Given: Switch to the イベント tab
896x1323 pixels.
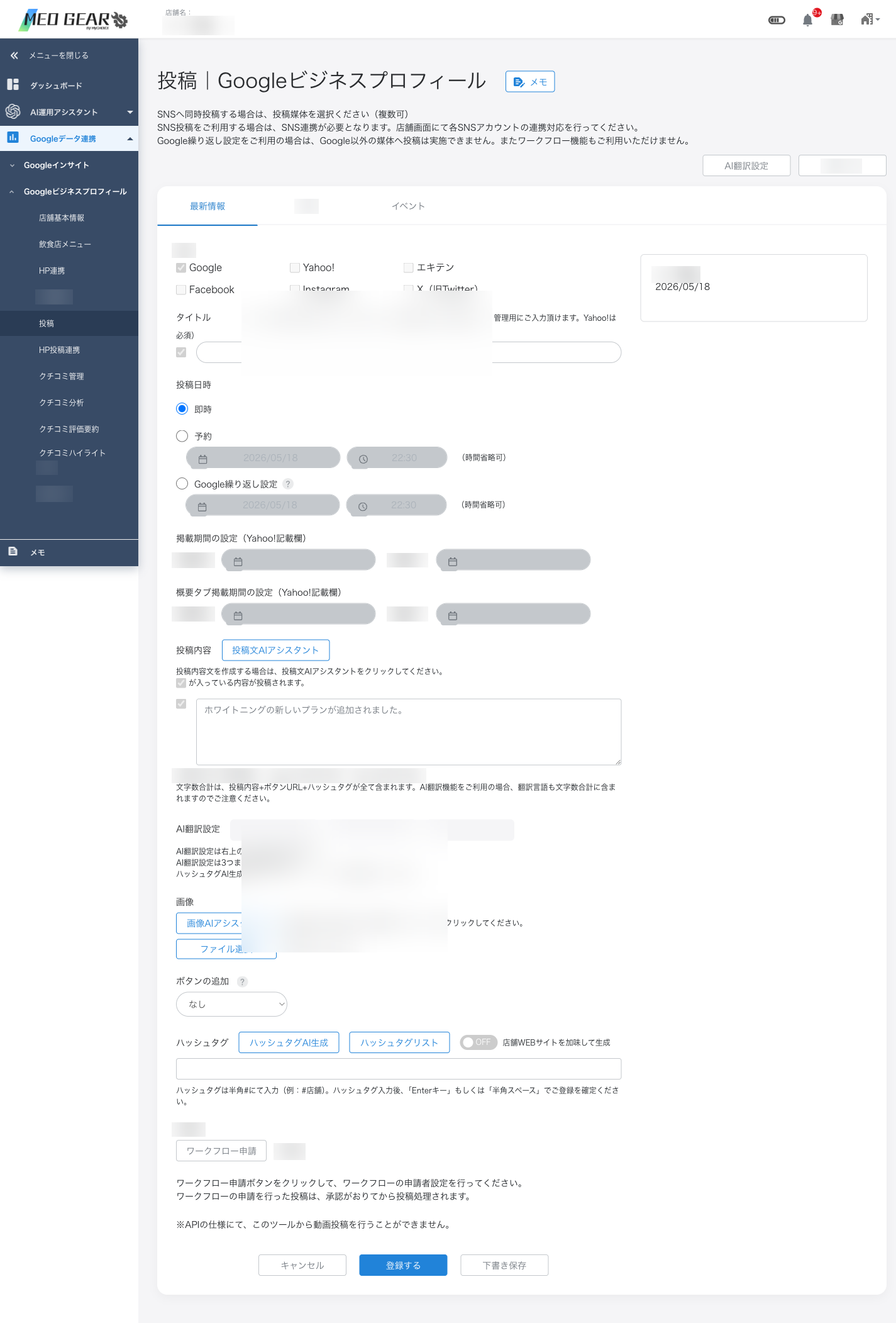Looking at the screenshot, I should 408,206.
